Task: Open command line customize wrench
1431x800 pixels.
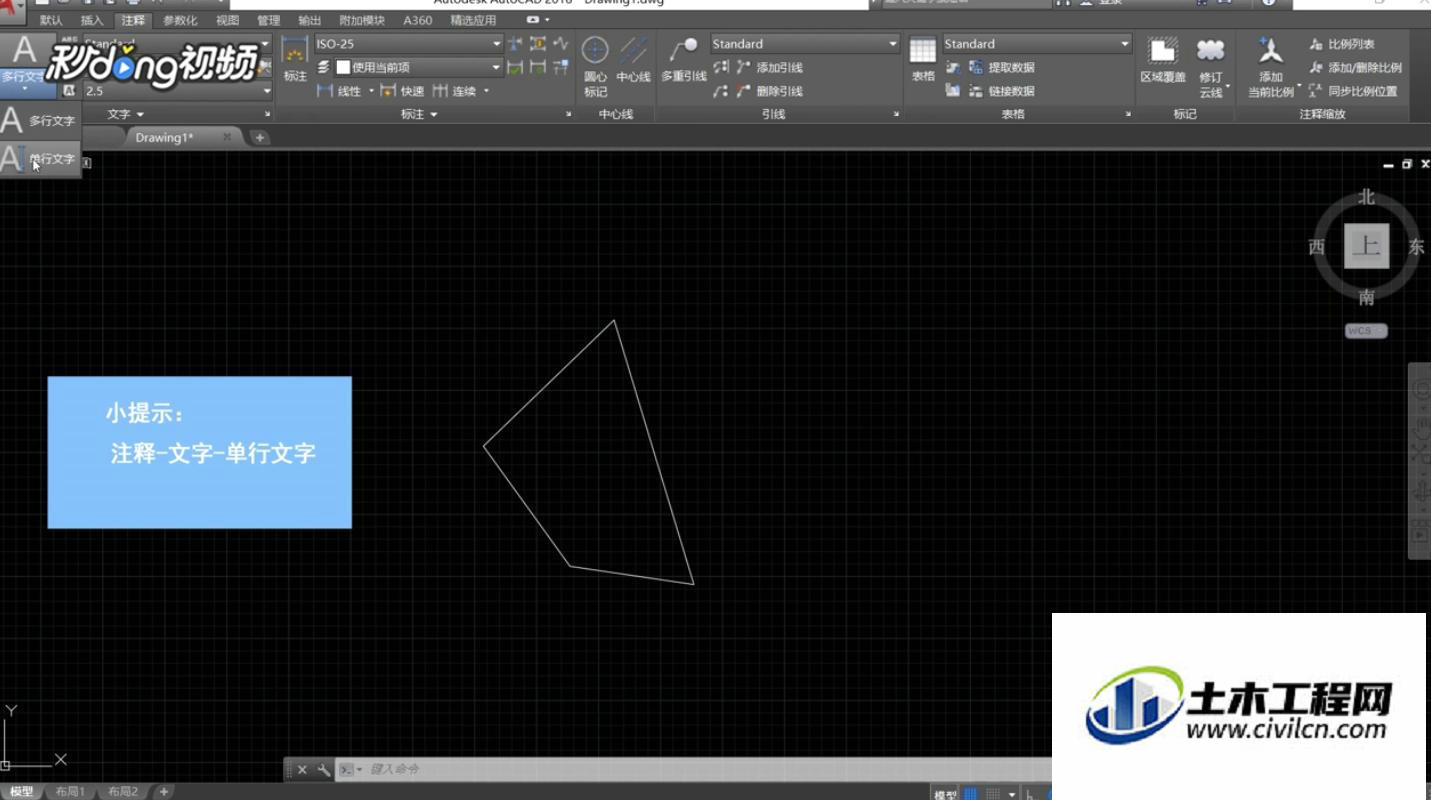Action: click(323, 770)
